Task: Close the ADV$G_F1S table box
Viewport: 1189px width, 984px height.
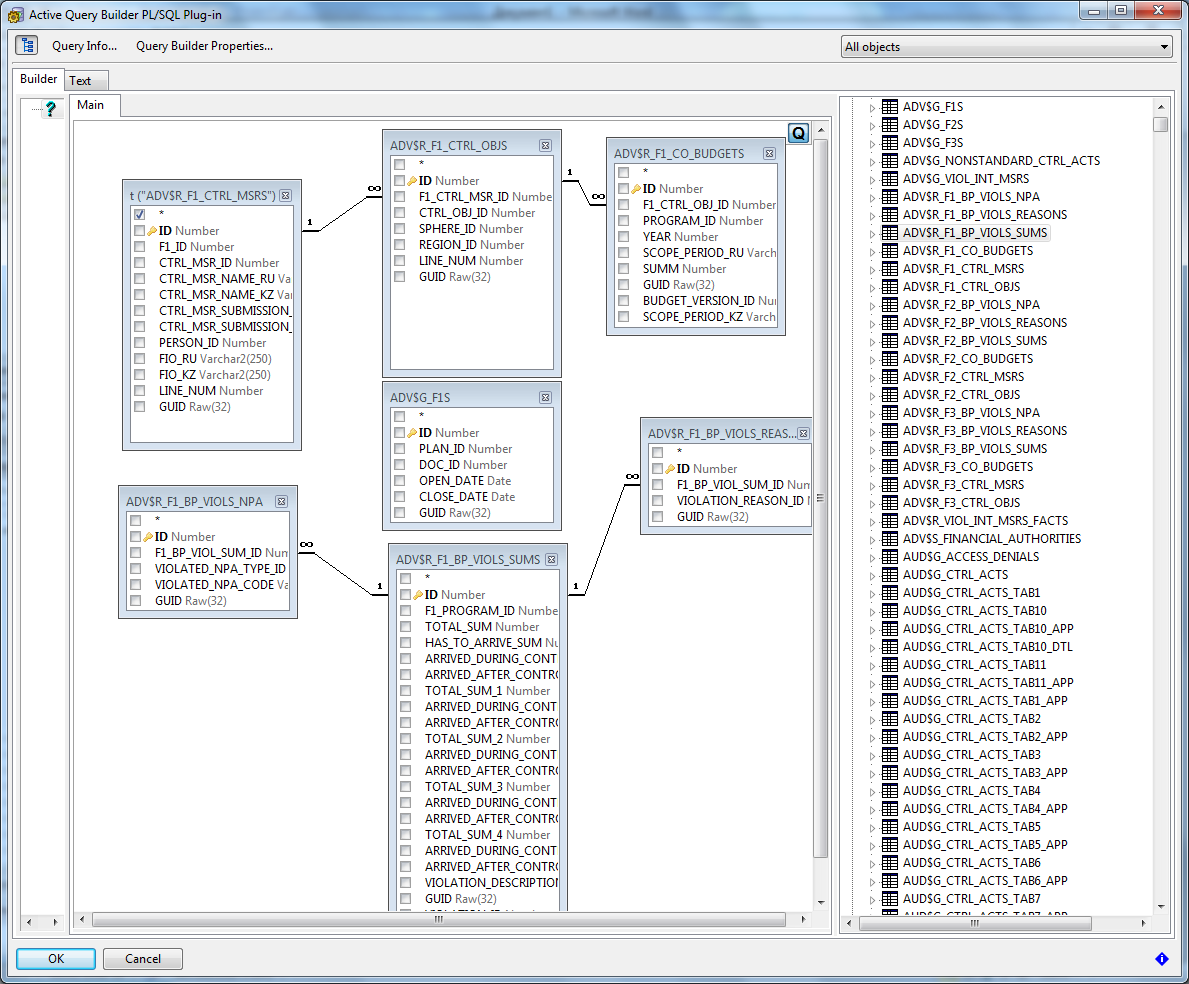Action: (x=545, y=397)
